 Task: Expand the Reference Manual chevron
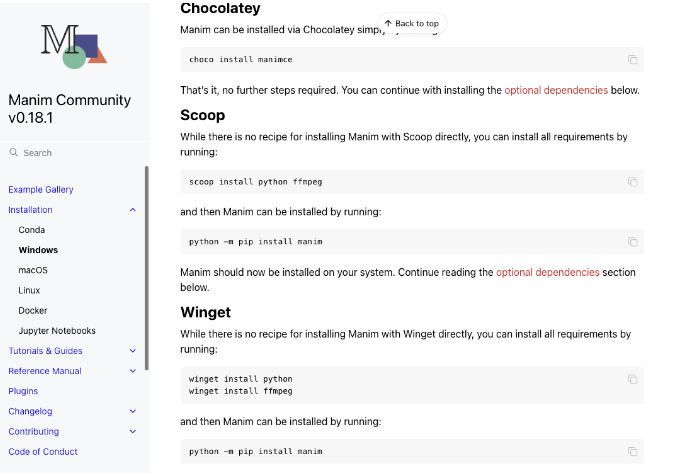coord(133,371)
